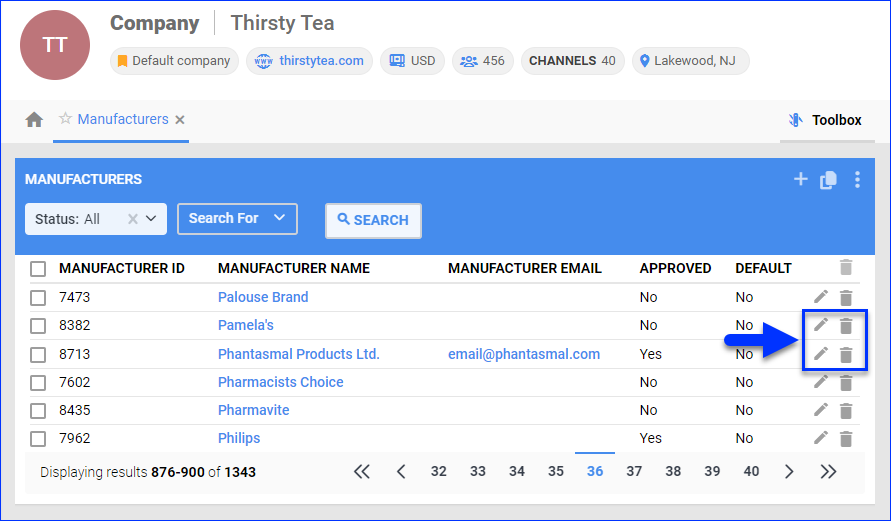
Task: Add a new manufacturer with plus icon
Action: coord(800,180)
